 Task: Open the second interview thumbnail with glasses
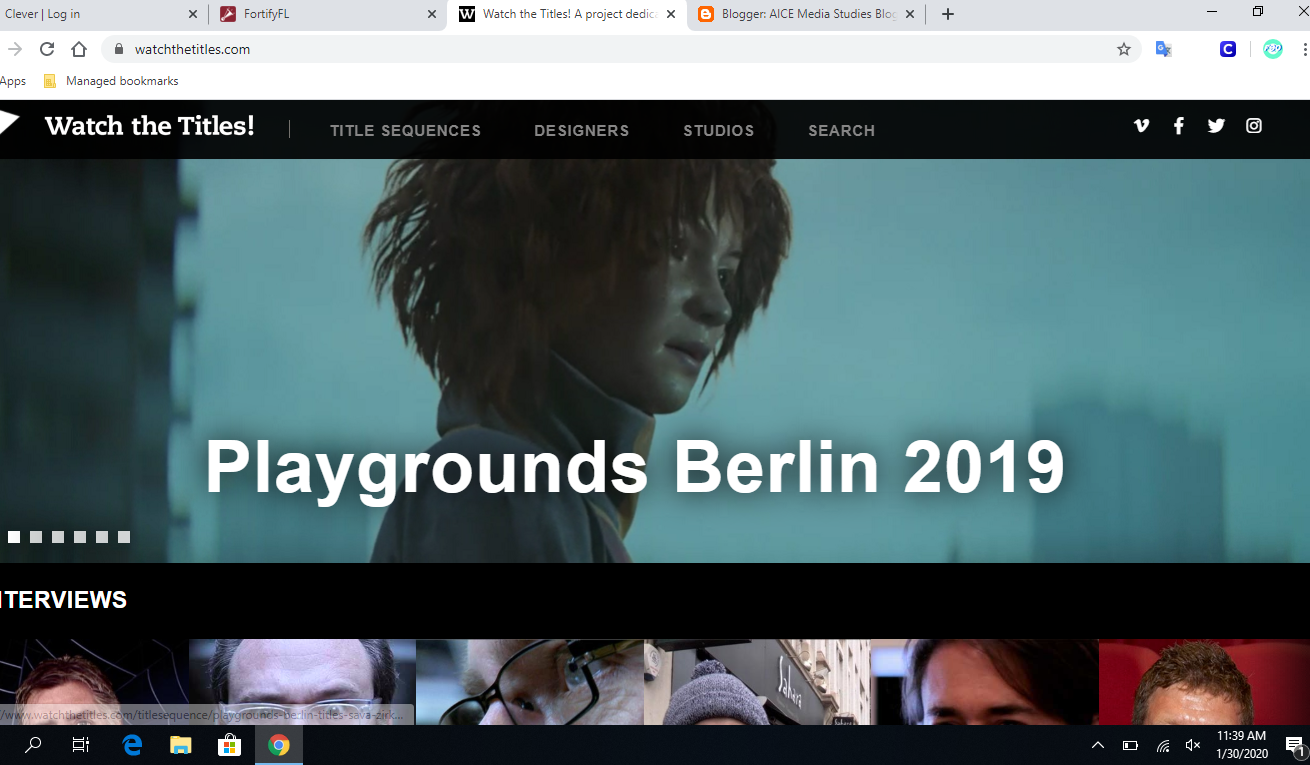pyautogui.click(x=302, y=682)
